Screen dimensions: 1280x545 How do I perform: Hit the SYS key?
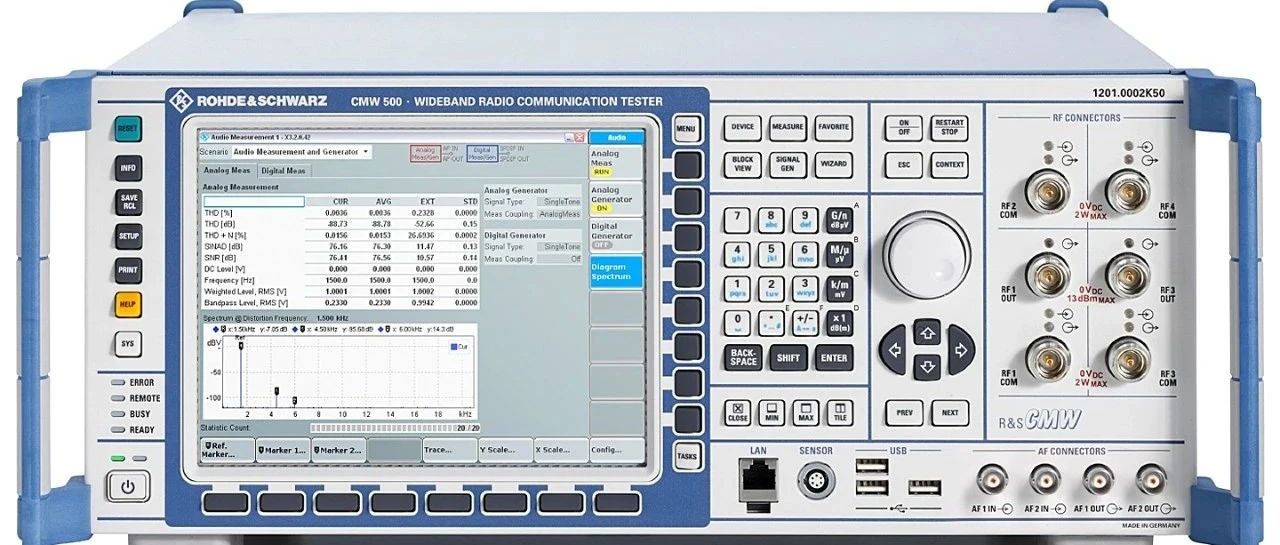point(128,344)
